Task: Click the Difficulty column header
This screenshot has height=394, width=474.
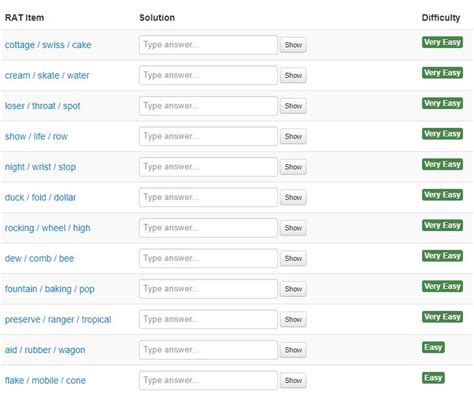Action: pos(441,18)
